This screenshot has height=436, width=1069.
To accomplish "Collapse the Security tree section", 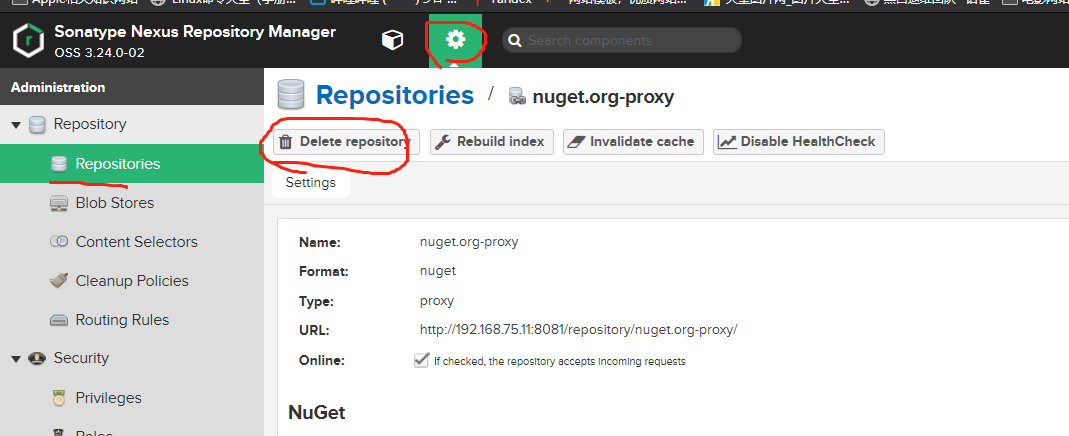I will [x=16, y=359].
